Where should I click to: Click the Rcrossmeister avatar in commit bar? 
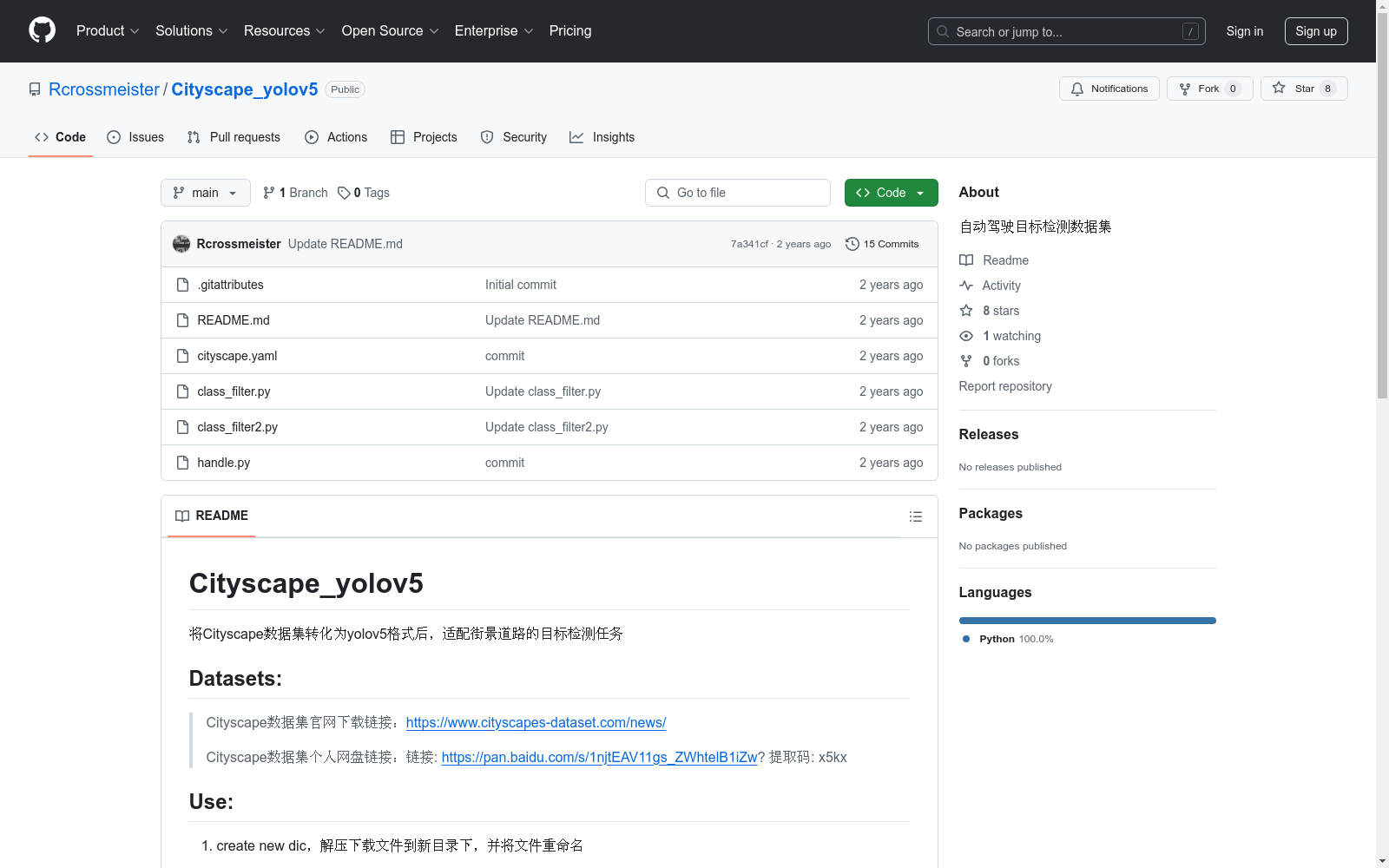(181, 244)
